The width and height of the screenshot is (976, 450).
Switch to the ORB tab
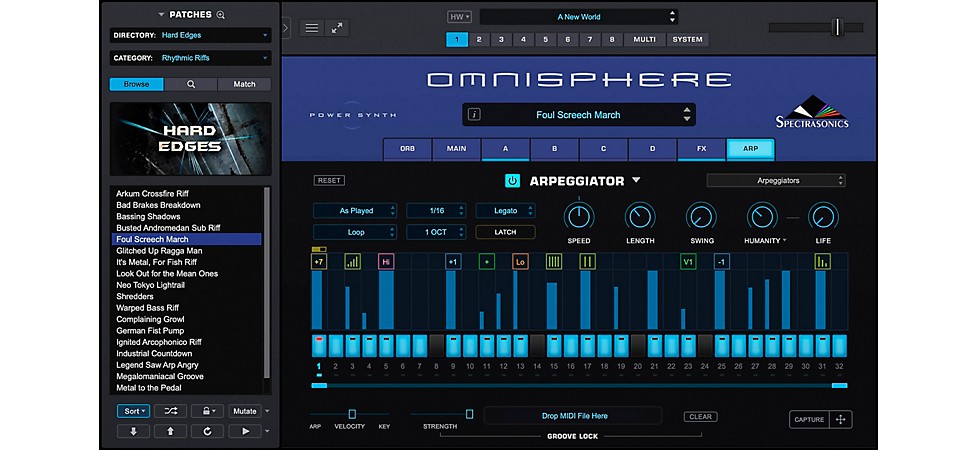click(x=407, y=149)
